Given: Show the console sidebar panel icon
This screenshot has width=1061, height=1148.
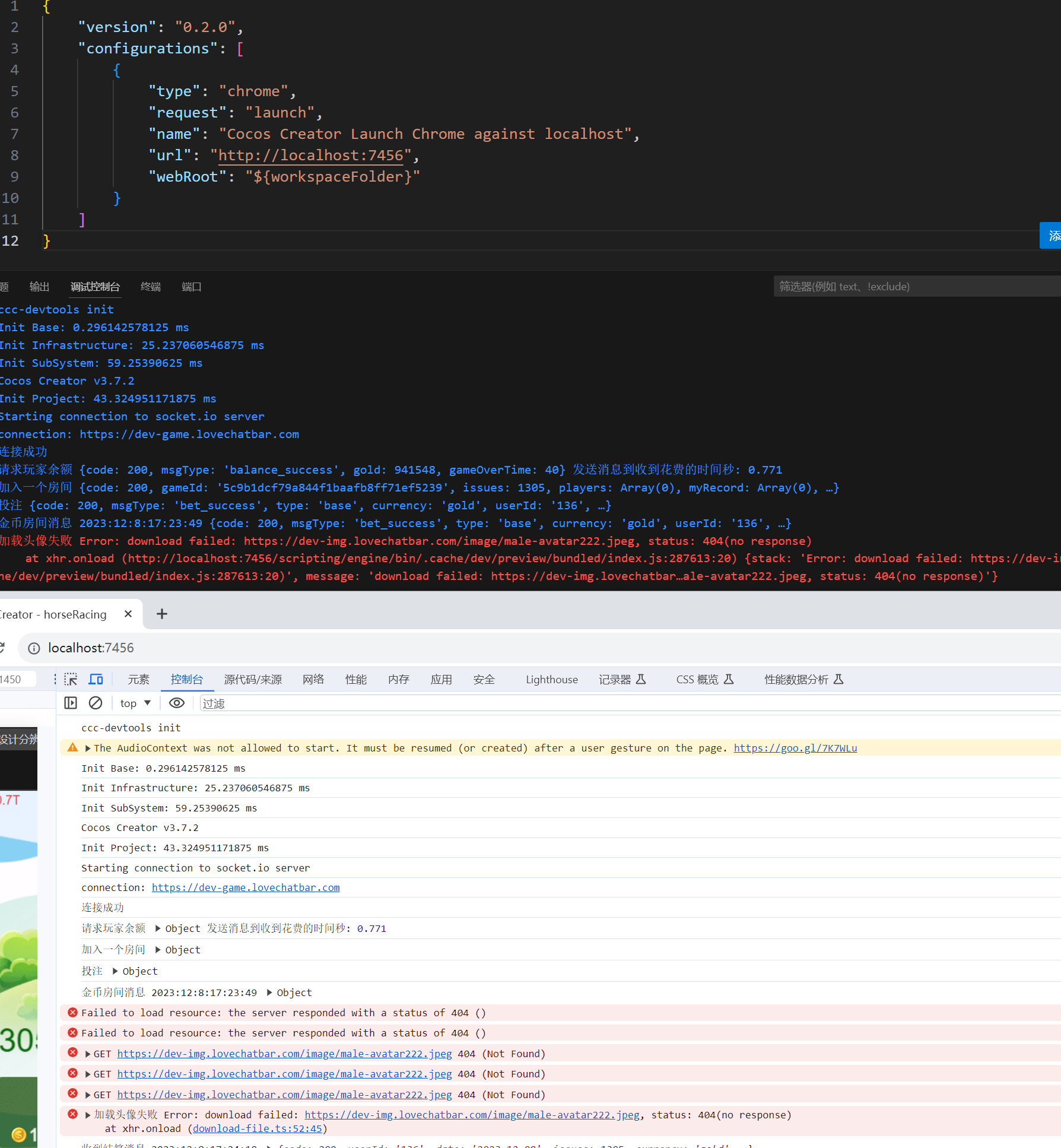Looking at the screenshot, I should pyautogui.click(x=71, y=703).
